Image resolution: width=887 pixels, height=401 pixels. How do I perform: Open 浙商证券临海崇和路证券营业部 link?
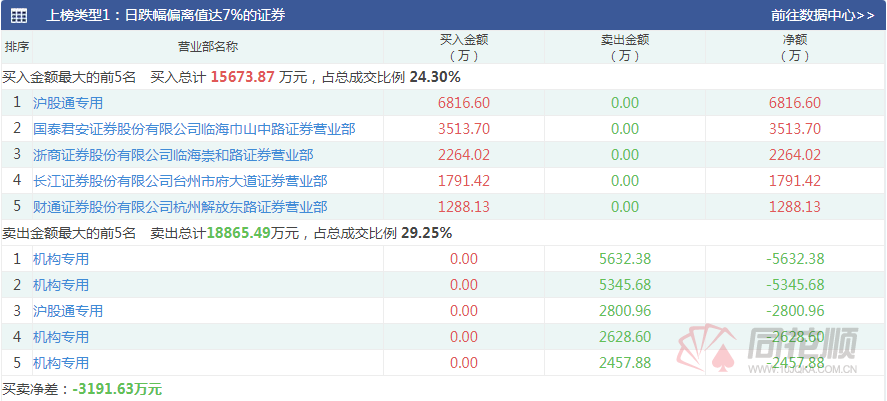coord(173,155)
